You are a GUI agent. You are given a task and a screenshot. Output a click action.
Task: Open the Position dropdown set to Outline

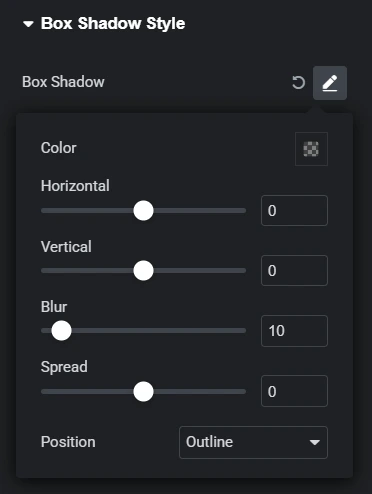click(253, 442)
